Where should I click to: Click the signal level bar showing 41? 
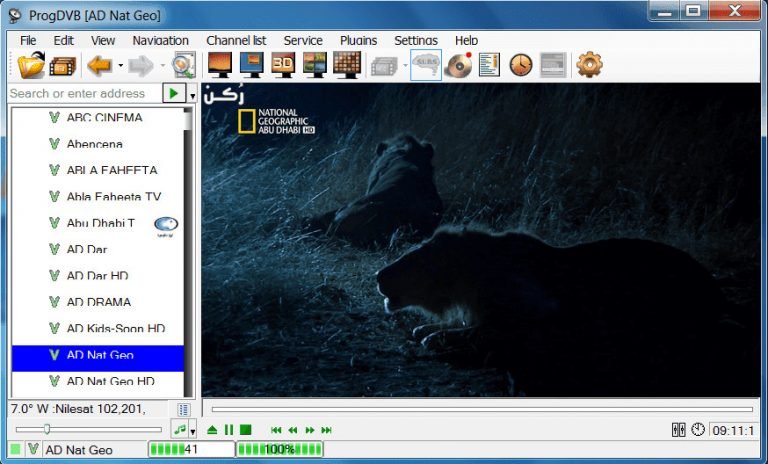[192, 449]
